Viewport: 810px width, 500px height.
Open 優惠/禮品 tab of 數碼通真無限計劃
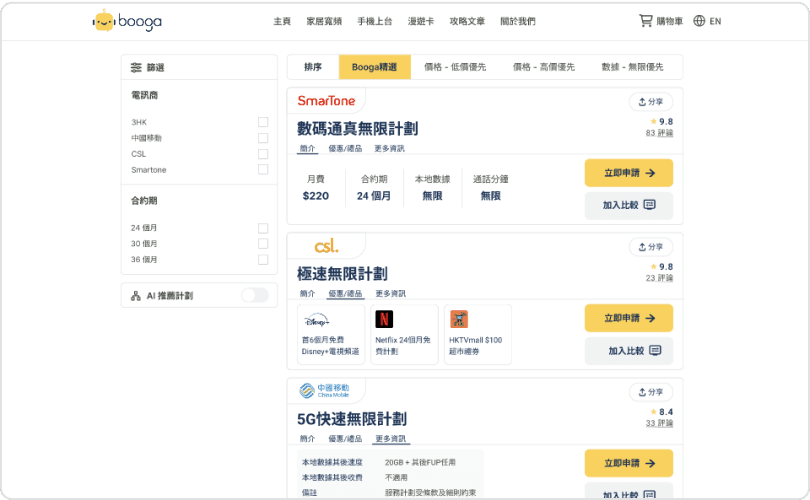(x=345, y=149)
